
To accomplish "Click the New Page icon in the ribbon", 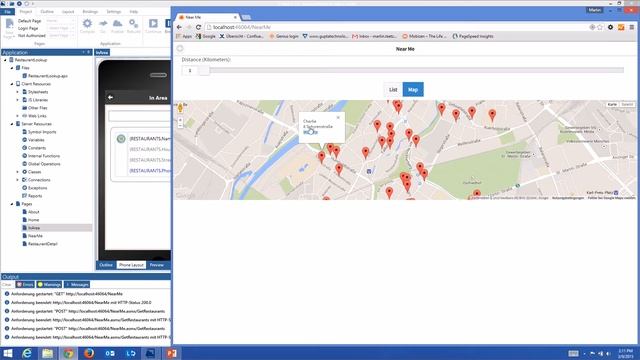I will click(x=9, y=28).
